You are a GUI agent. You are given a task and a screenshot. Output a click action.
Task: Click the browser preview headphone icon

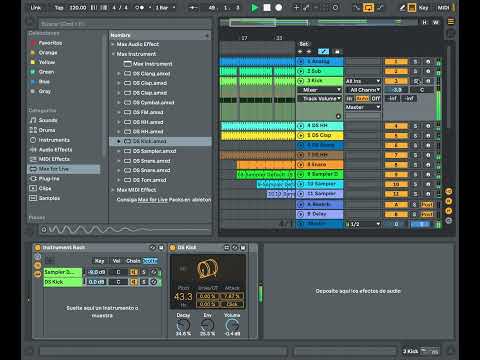[44, 230]
